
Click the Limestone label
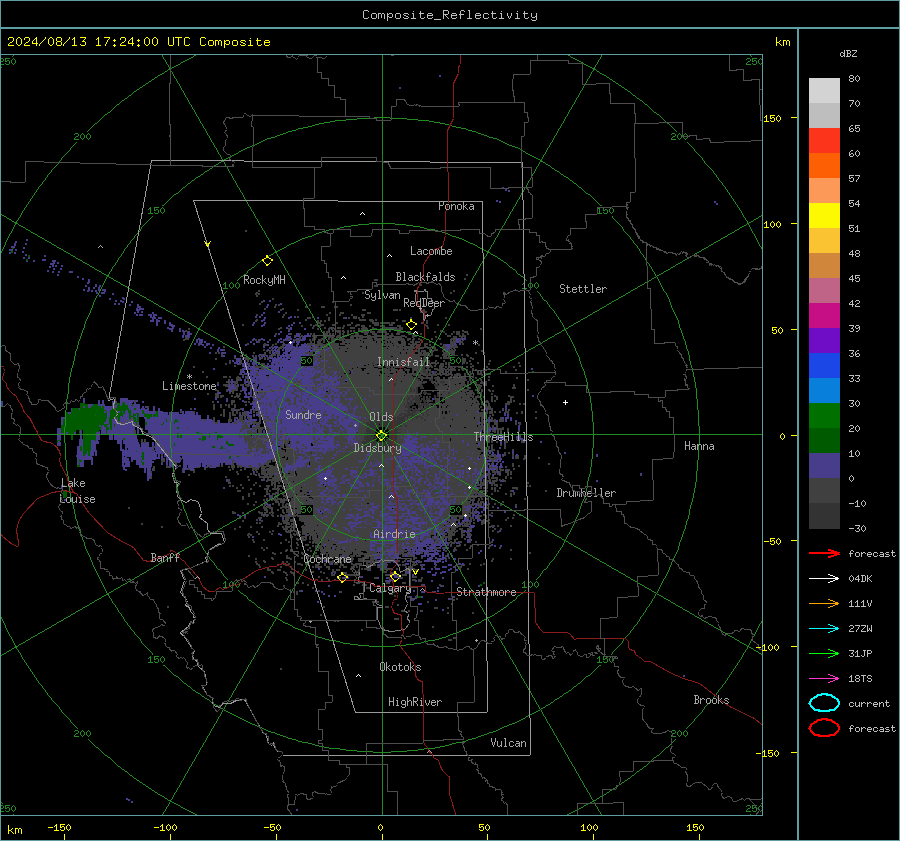tap(189, 386)
